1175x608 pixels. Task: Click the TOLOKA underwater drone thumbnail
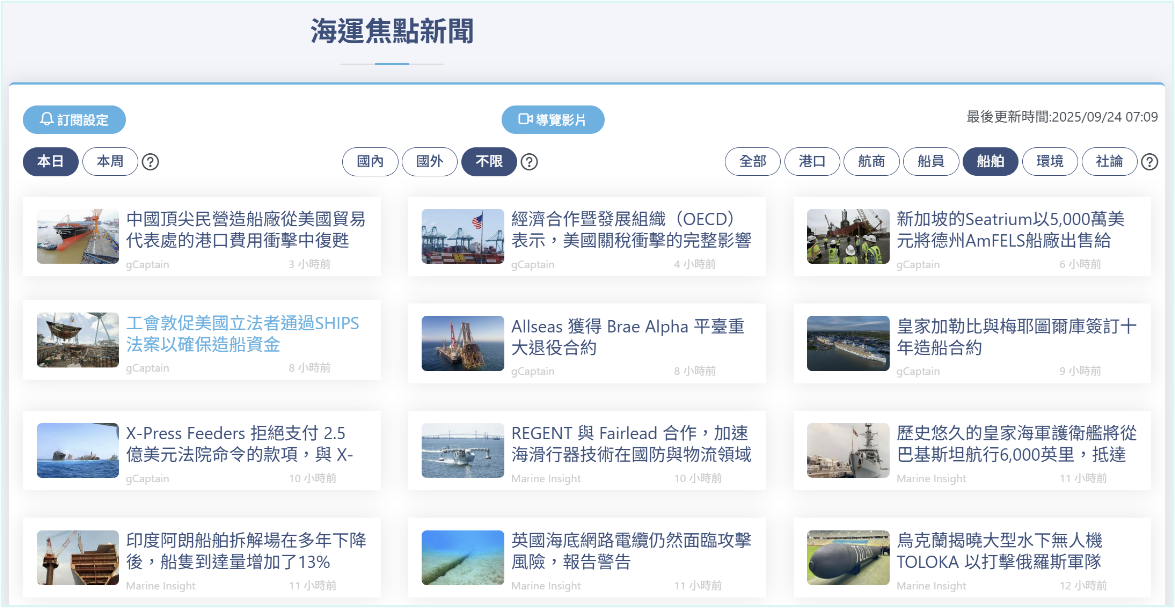click(x=848, y=557)
